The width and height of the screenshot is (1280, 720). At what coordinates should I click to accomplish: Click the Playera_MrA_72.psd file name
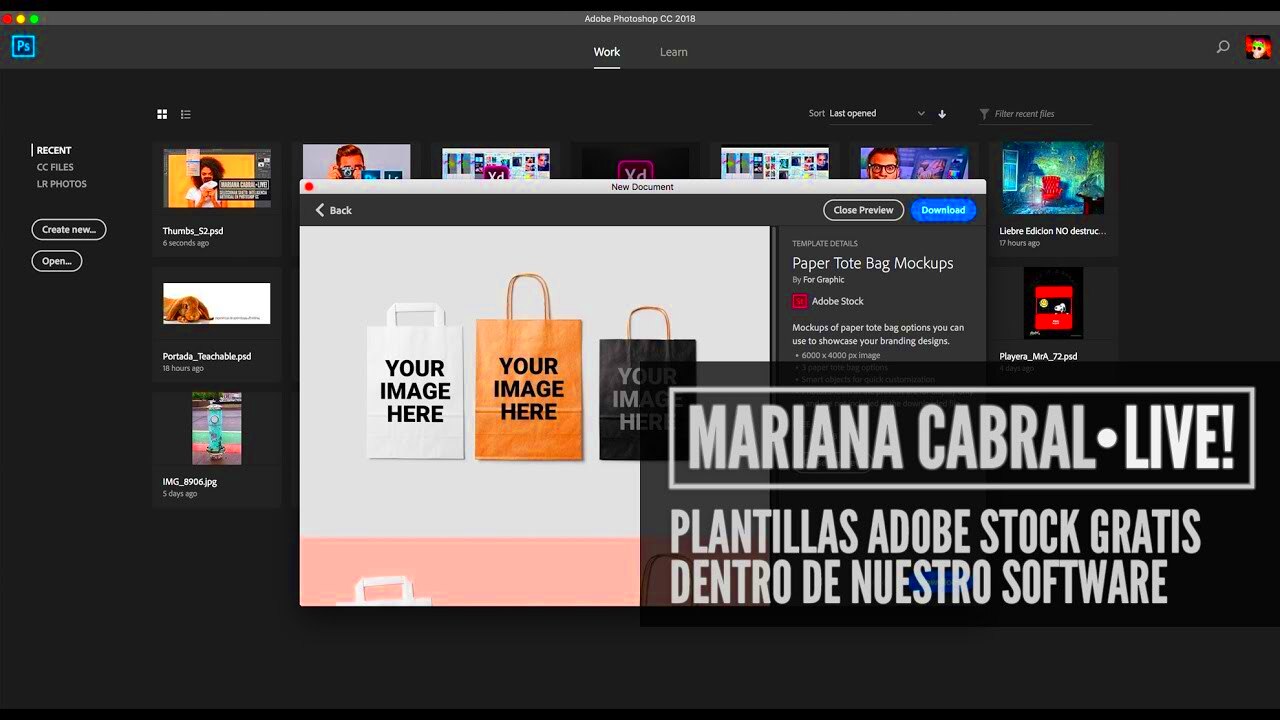pos(1038,356)
